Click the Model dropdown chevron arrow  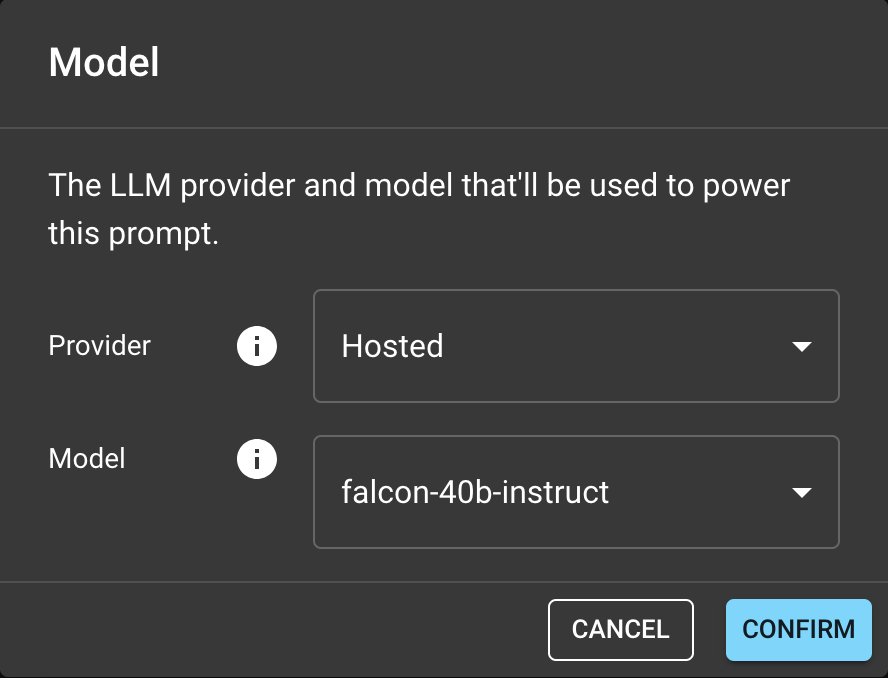coord(802,492)
